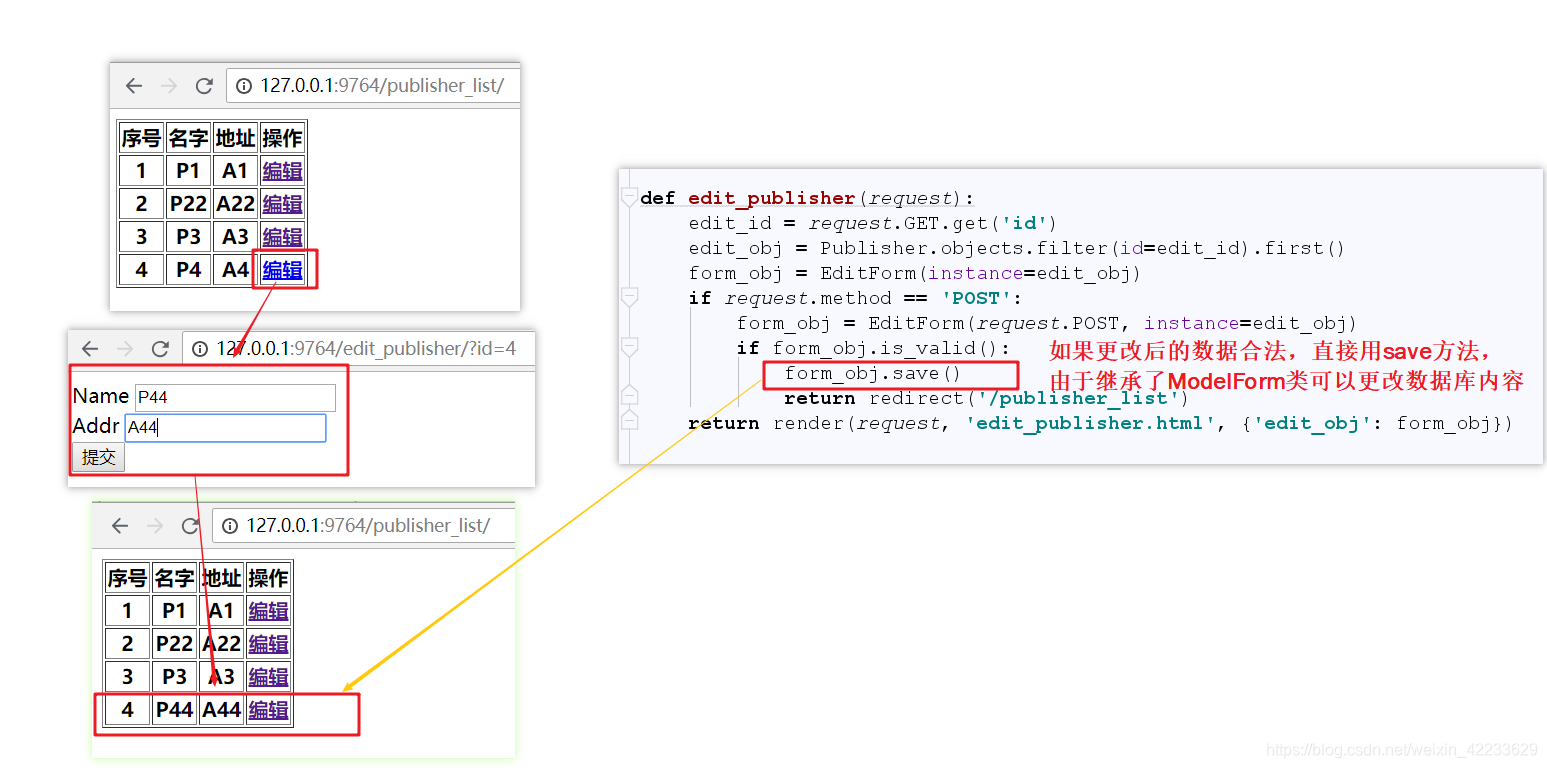This screenshot has width=1547, height=768.
Task: Collapse the if form_obj.is_valid() block
Action: (629, 347)
